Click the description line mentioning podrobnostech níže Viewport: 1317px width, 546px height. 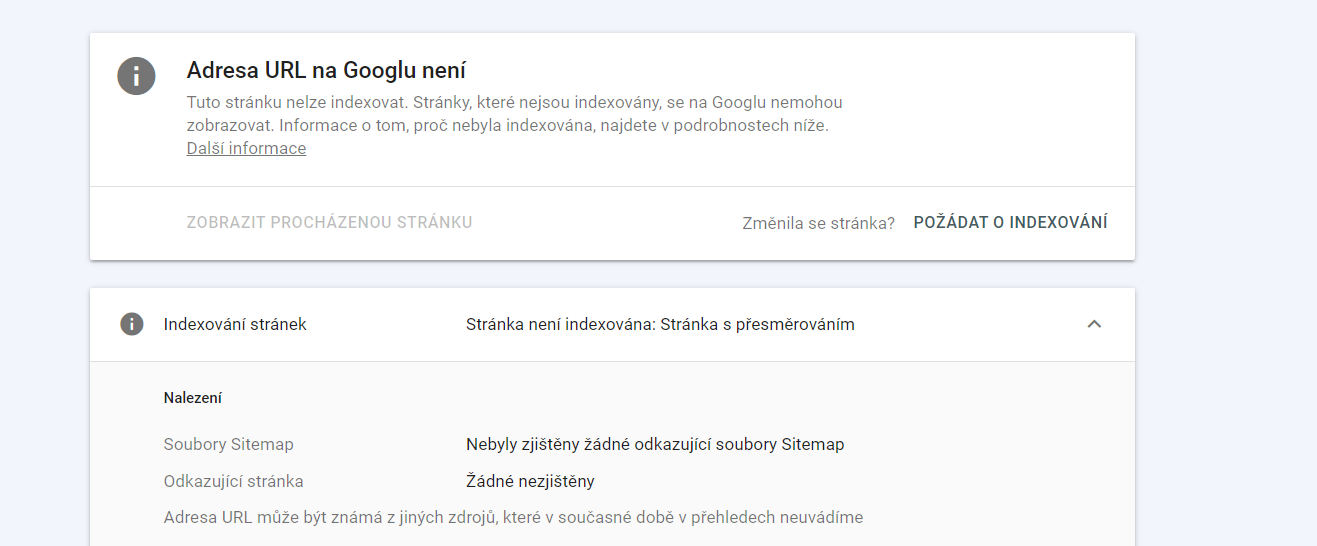point(508,126)
